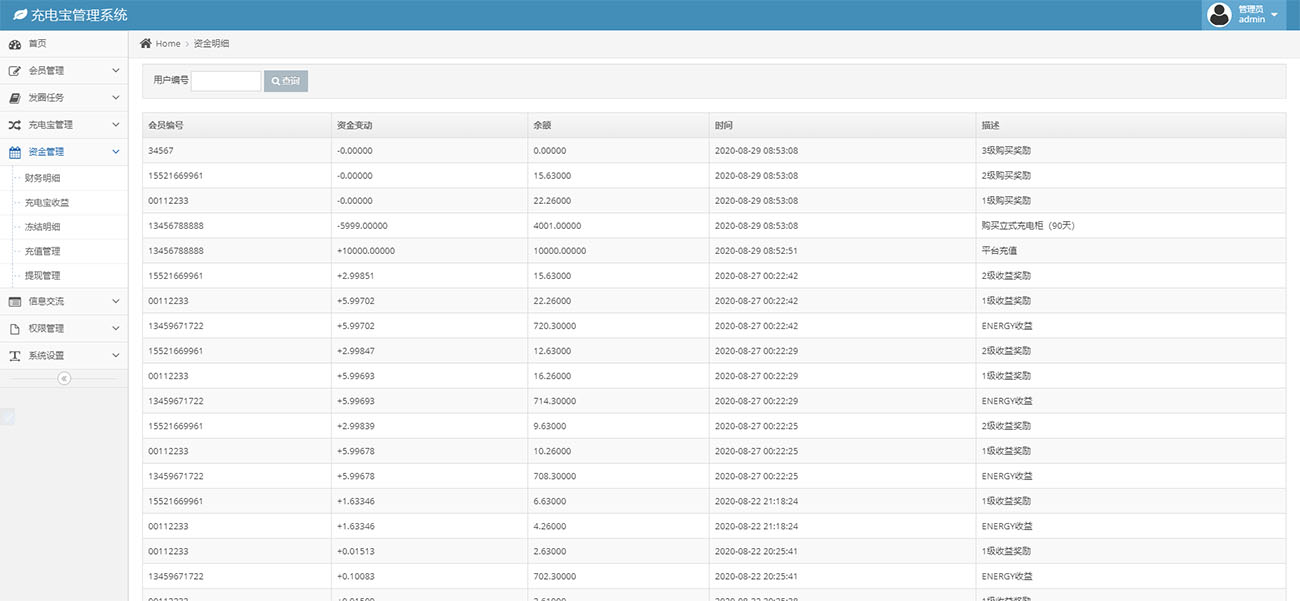Click the text icon for 系统设置
The width and height of the screenshot is (1300, 601).
coord(15,355)
